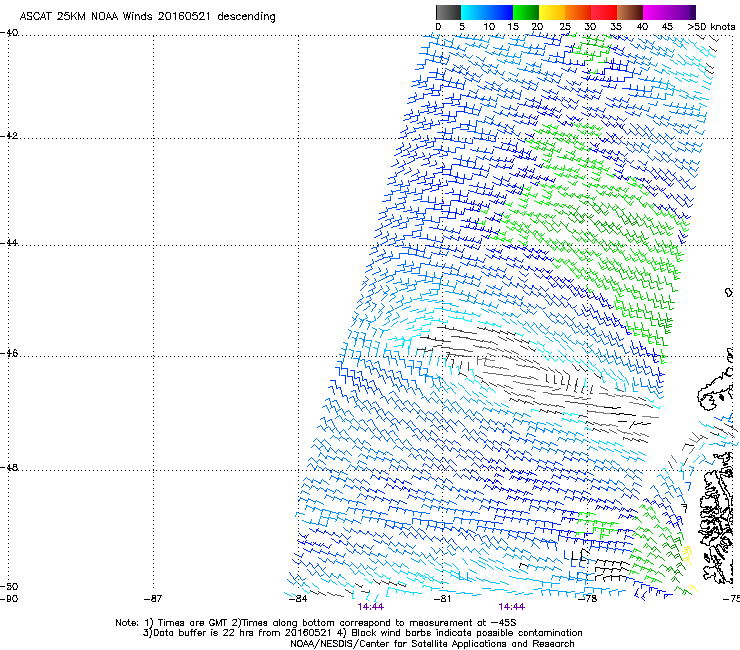Click the -81 longitude axis label

click(442, 599)
